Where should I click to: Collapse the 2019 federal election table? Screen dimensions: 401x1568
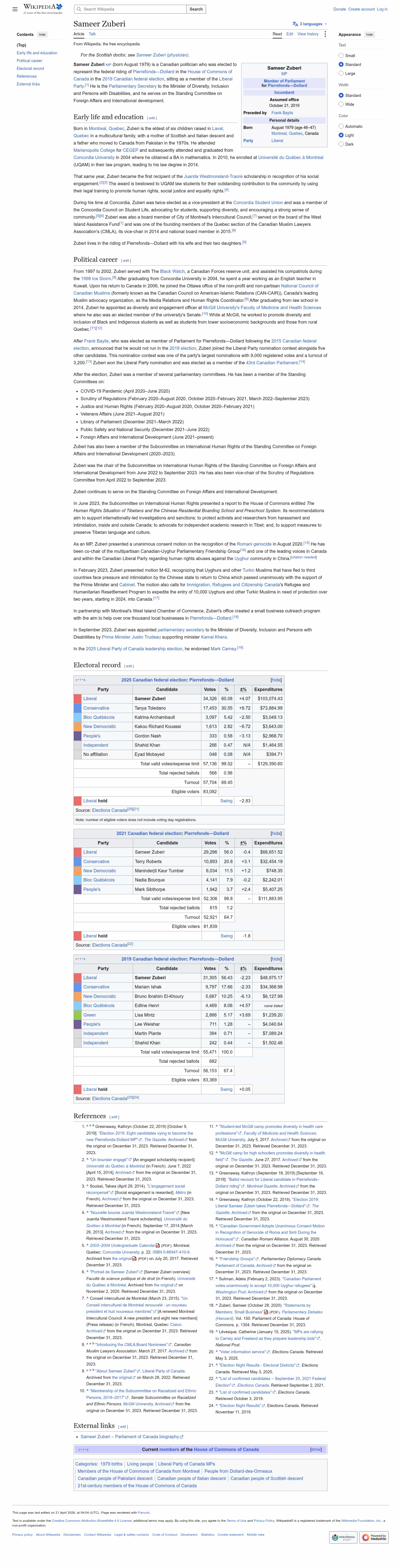[276, 959]
